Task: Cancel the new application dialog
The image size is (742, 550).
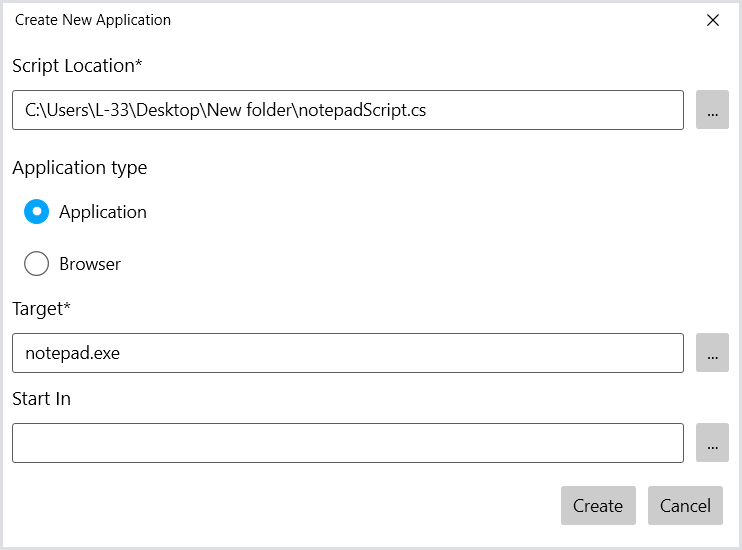Action: pyautogui.click(x=685, y=506)
